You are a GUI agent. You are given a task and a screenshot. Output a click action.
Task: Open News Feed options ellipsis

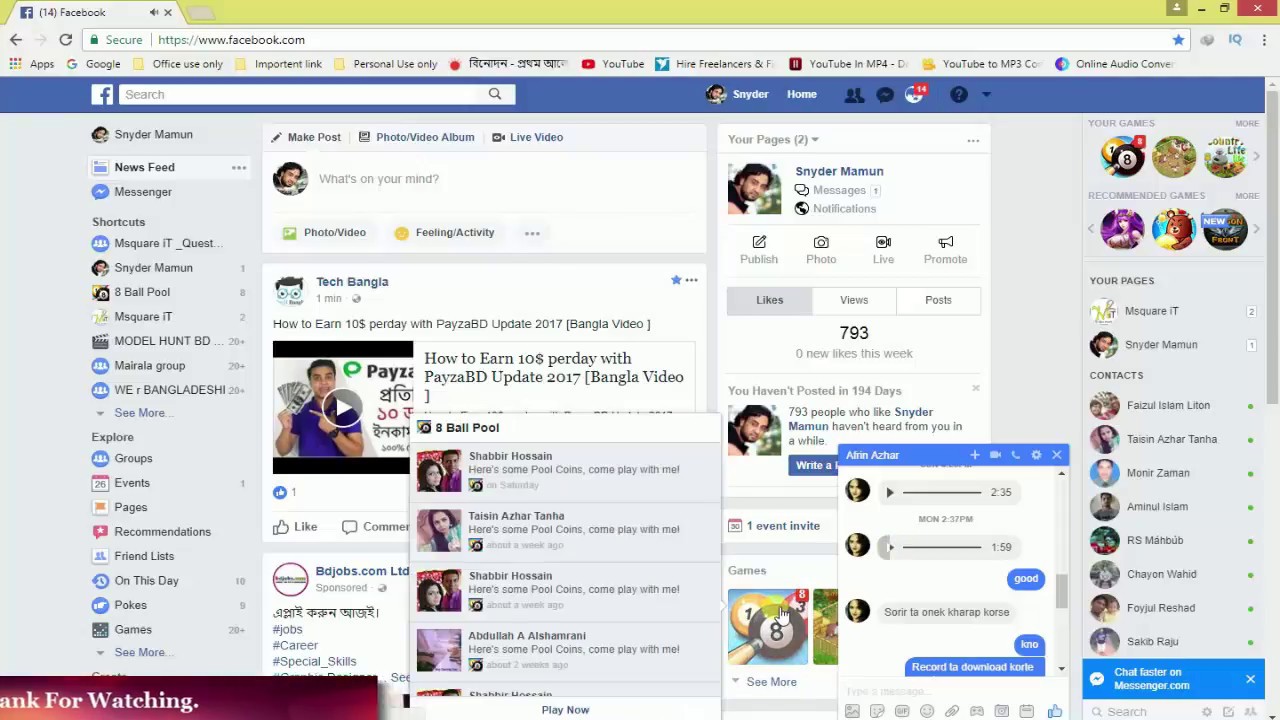[239, 167]
